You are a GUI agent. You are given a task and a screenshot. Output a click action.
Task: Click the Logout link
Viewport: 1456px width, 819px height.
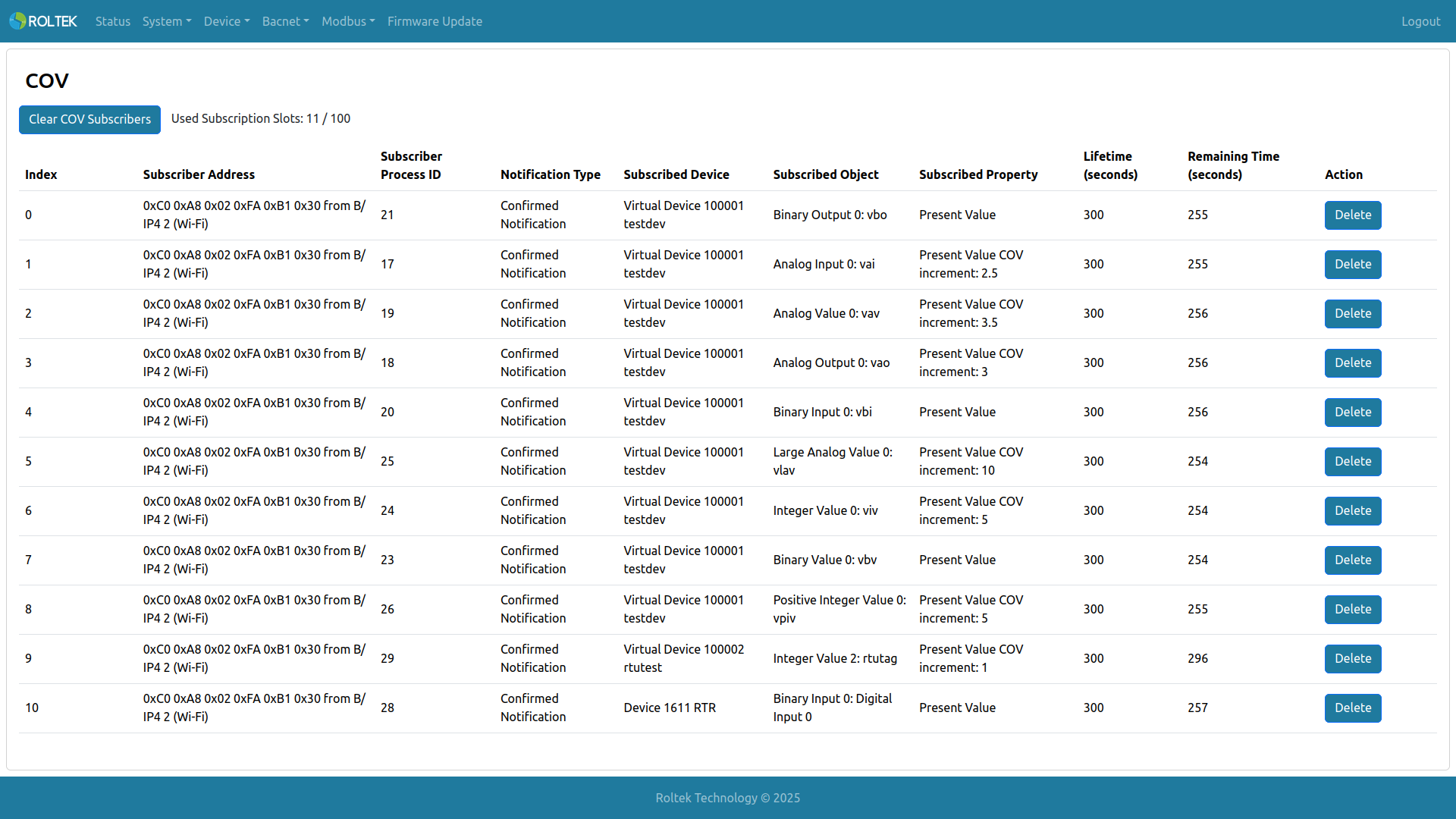pyautogui.click(x=1420, y=21)
